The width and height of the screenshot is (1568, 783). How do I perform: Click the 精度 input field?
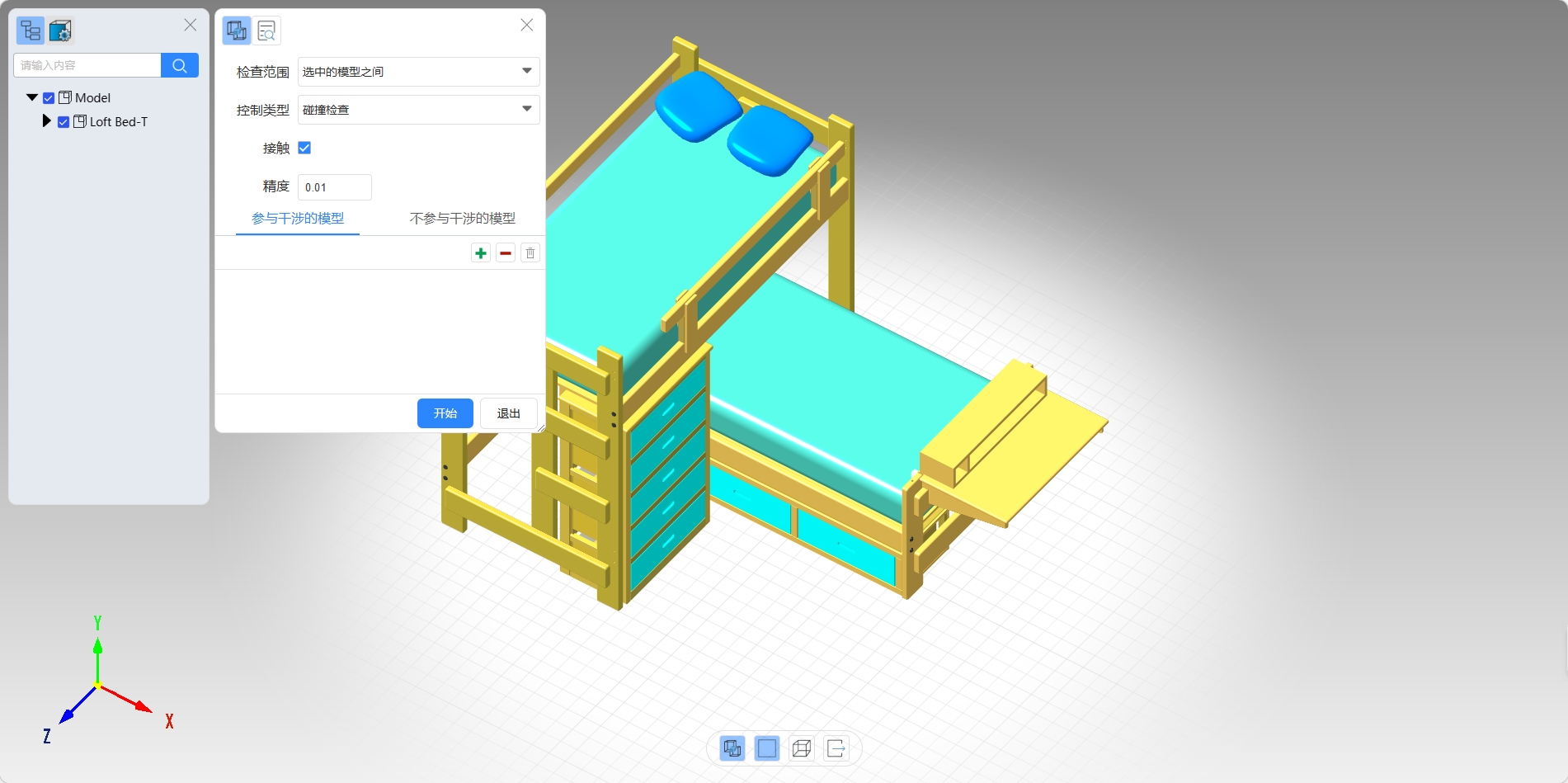pyautogui.click(x=335, y=187)
